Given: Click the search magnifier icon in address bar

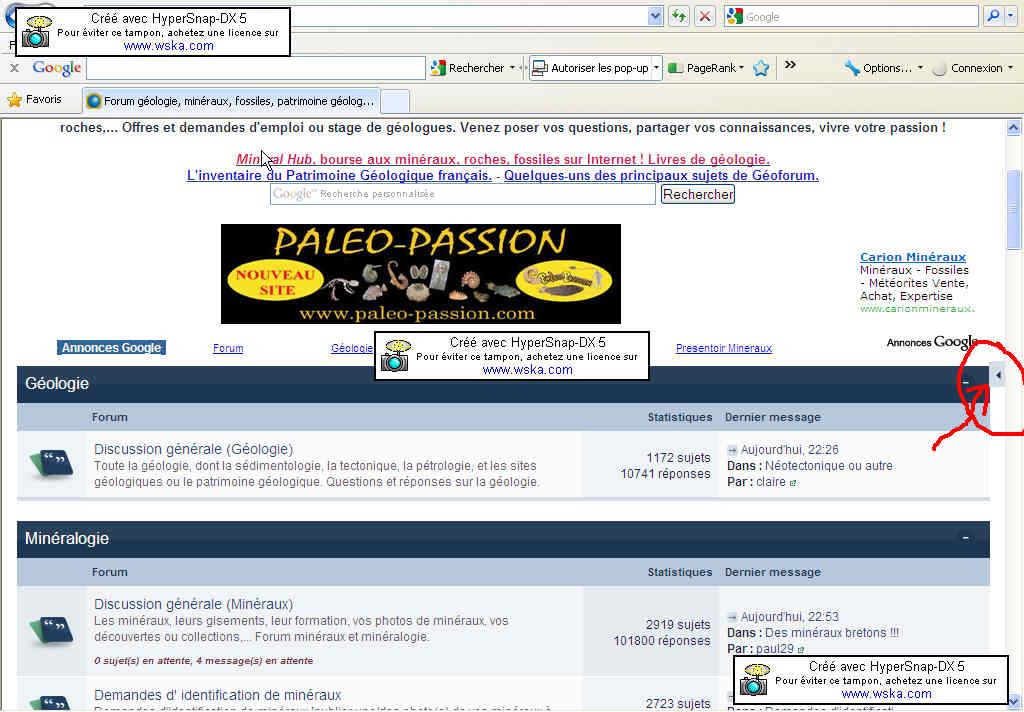Looking at the screenshot, I should (993, 16).
